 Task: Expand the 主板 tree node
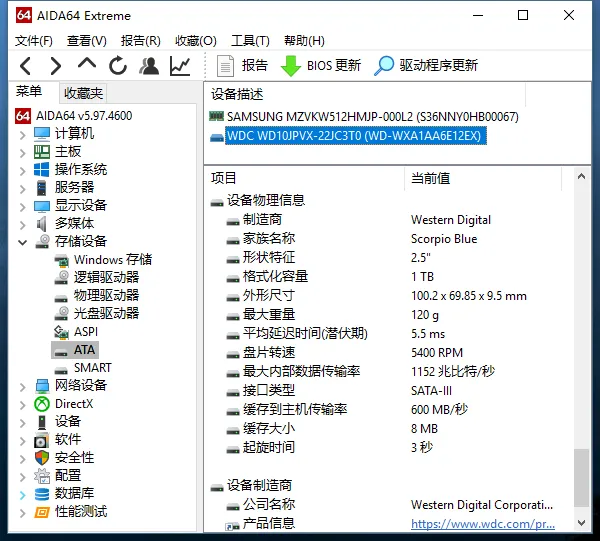(x=23, y=153)
